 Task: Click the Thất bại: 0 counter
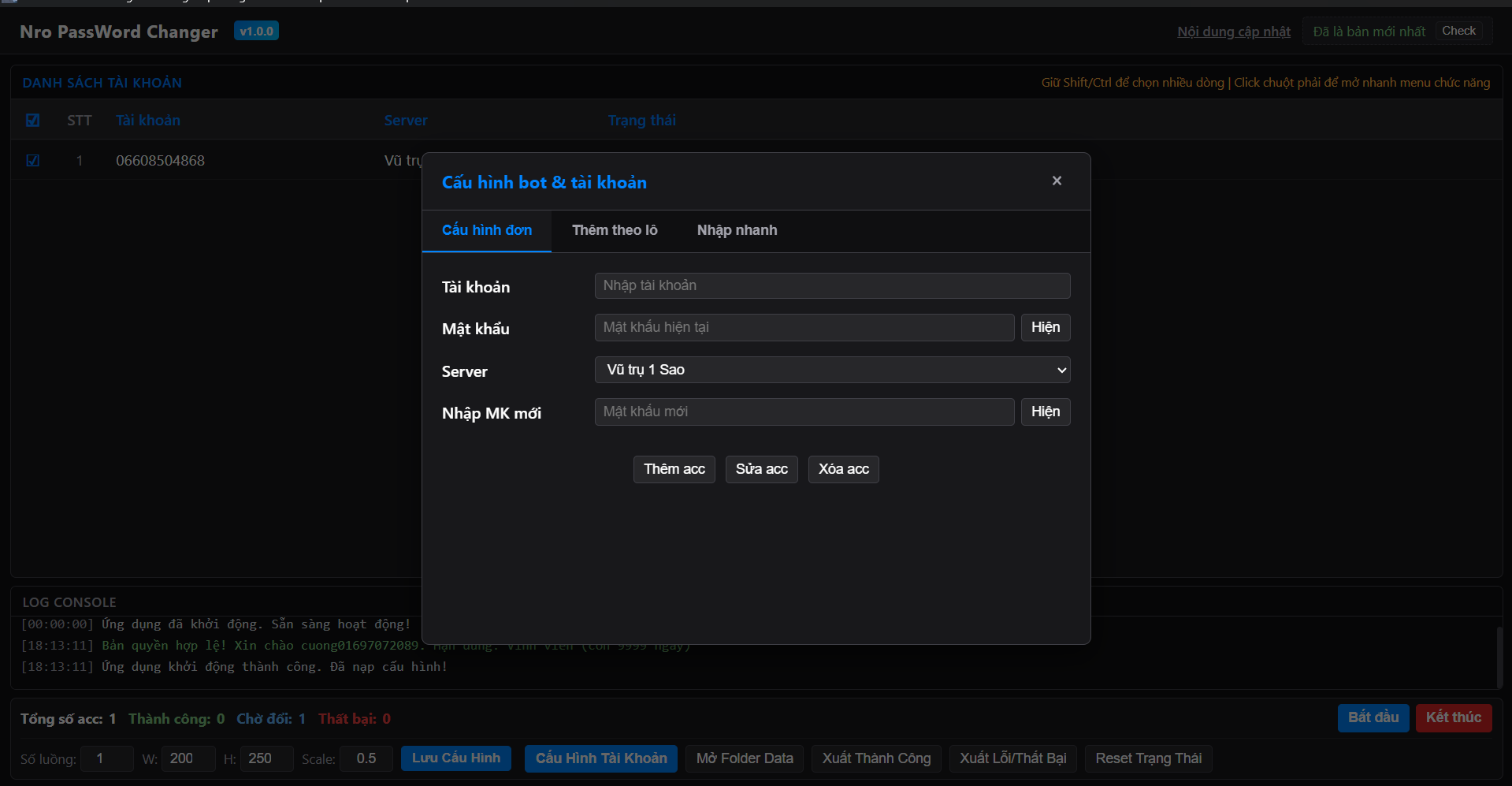tap(355, 719)
